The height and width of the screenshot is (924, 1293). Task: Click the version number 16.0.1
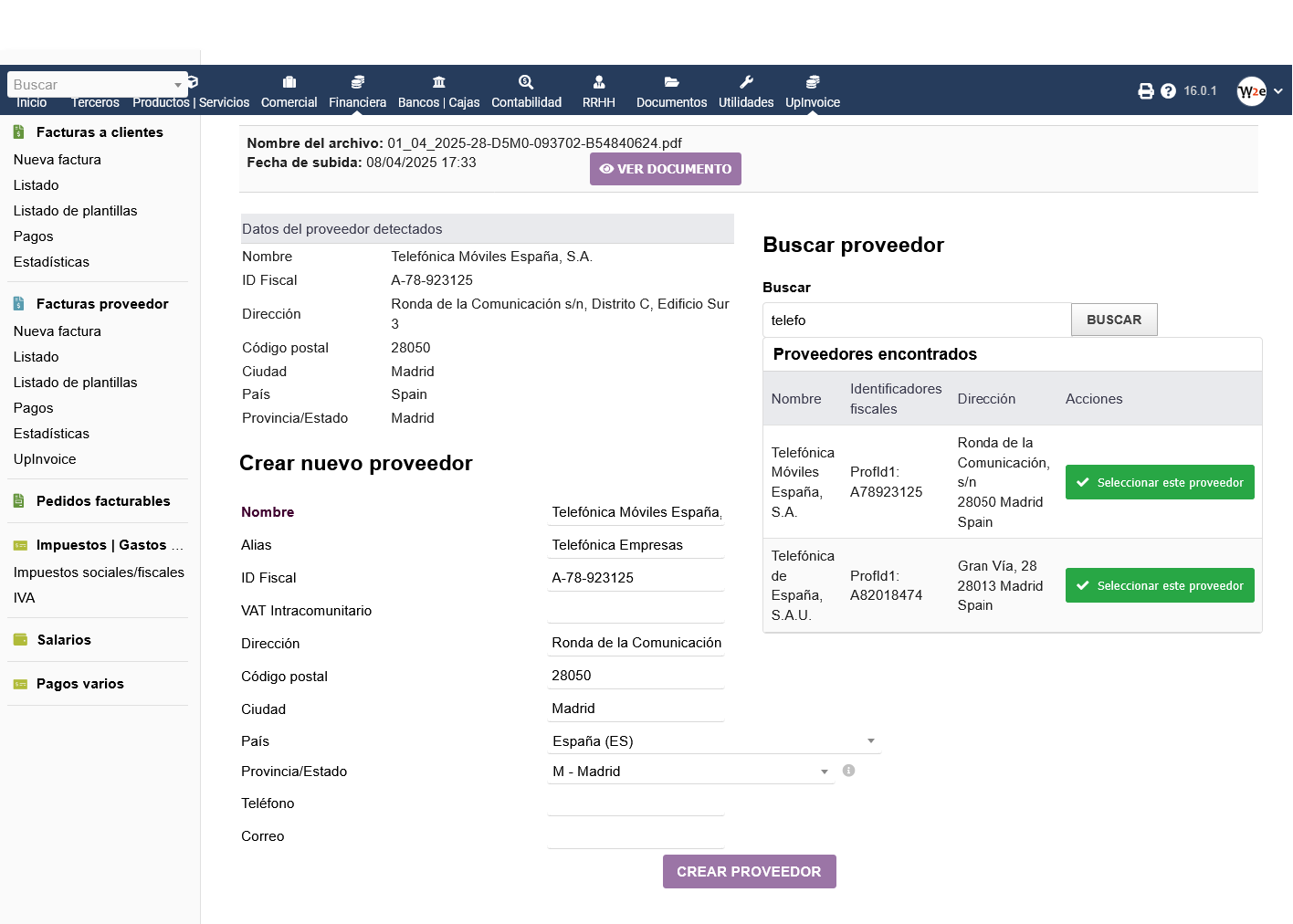tap(1201, 91)
